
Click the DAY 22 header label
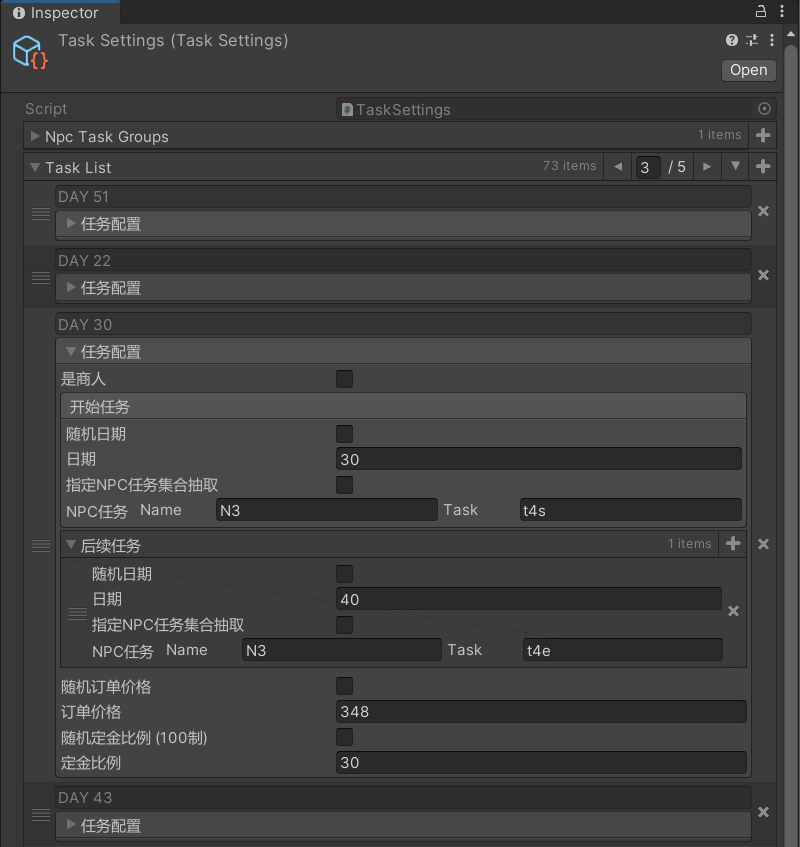403,260
